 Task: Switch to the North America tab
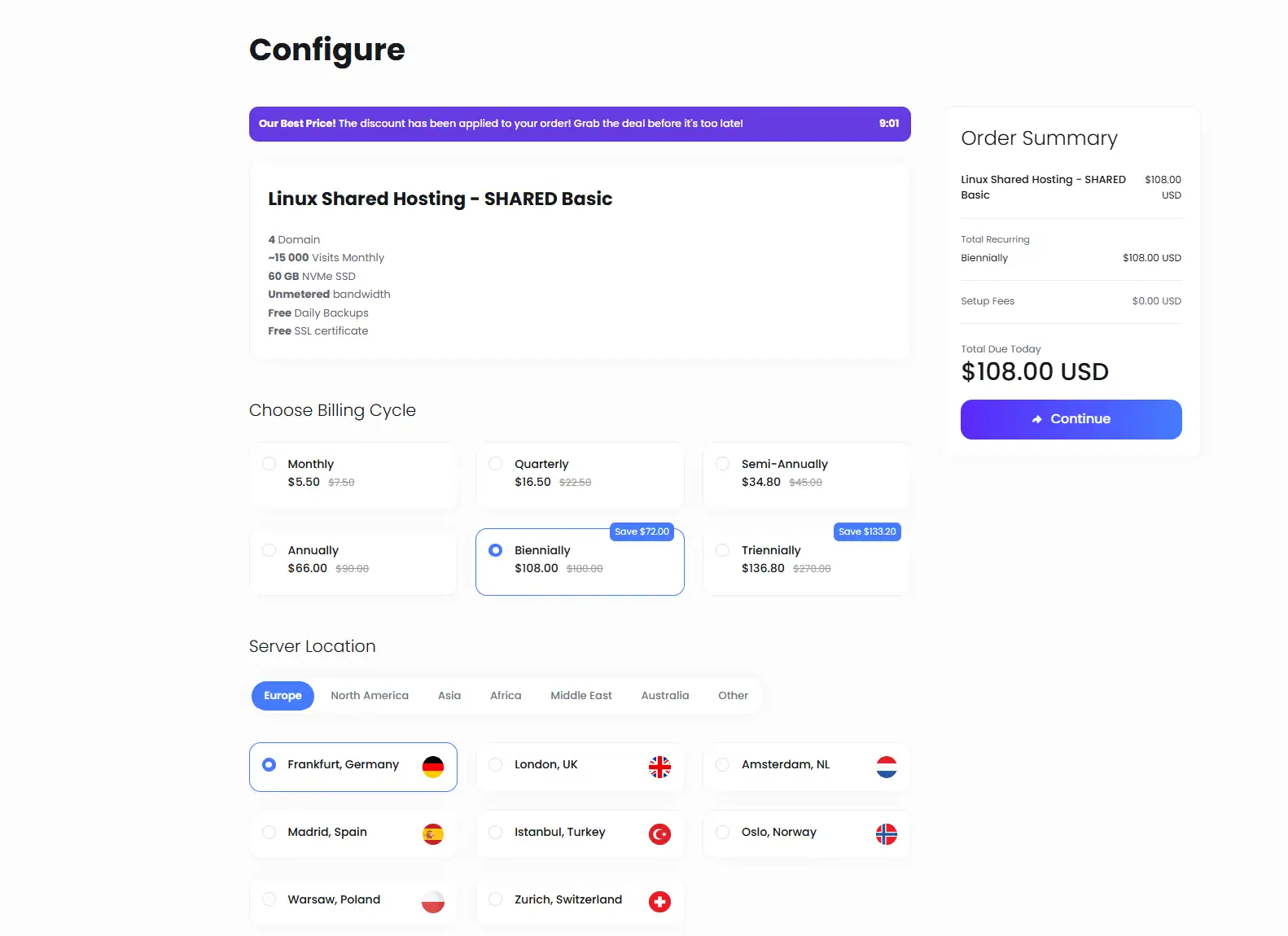[370, 696]
